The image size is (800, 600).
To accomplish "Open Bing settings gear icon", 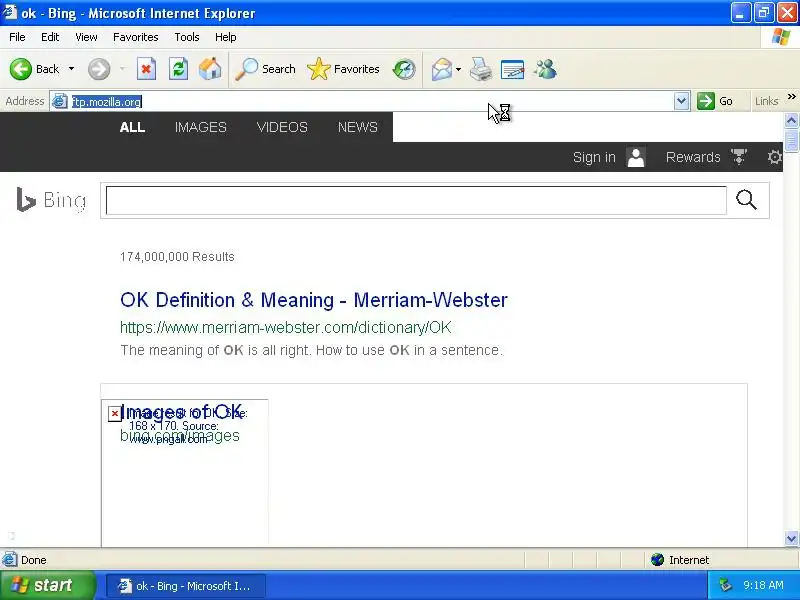I will [774, 157].
